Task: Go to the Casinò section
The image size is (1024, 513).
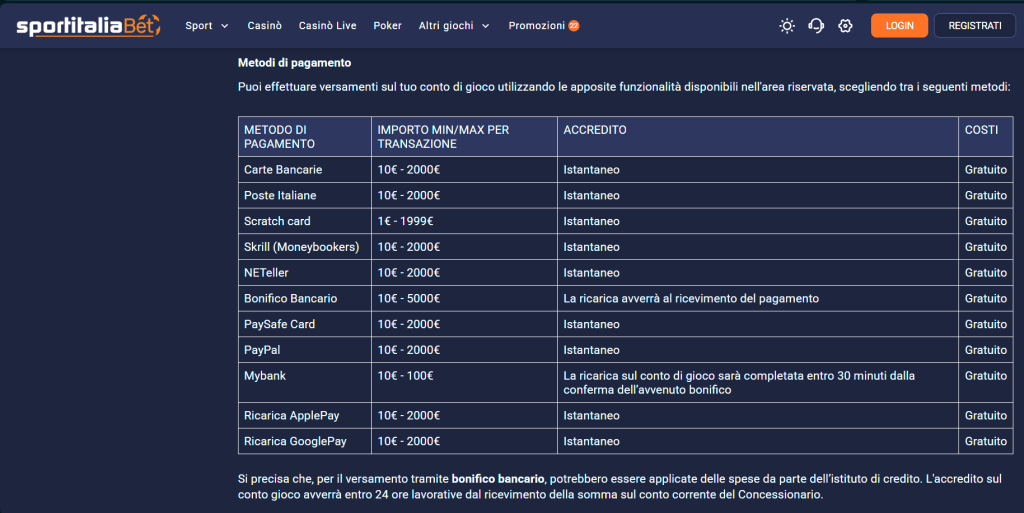Action: 265,26
